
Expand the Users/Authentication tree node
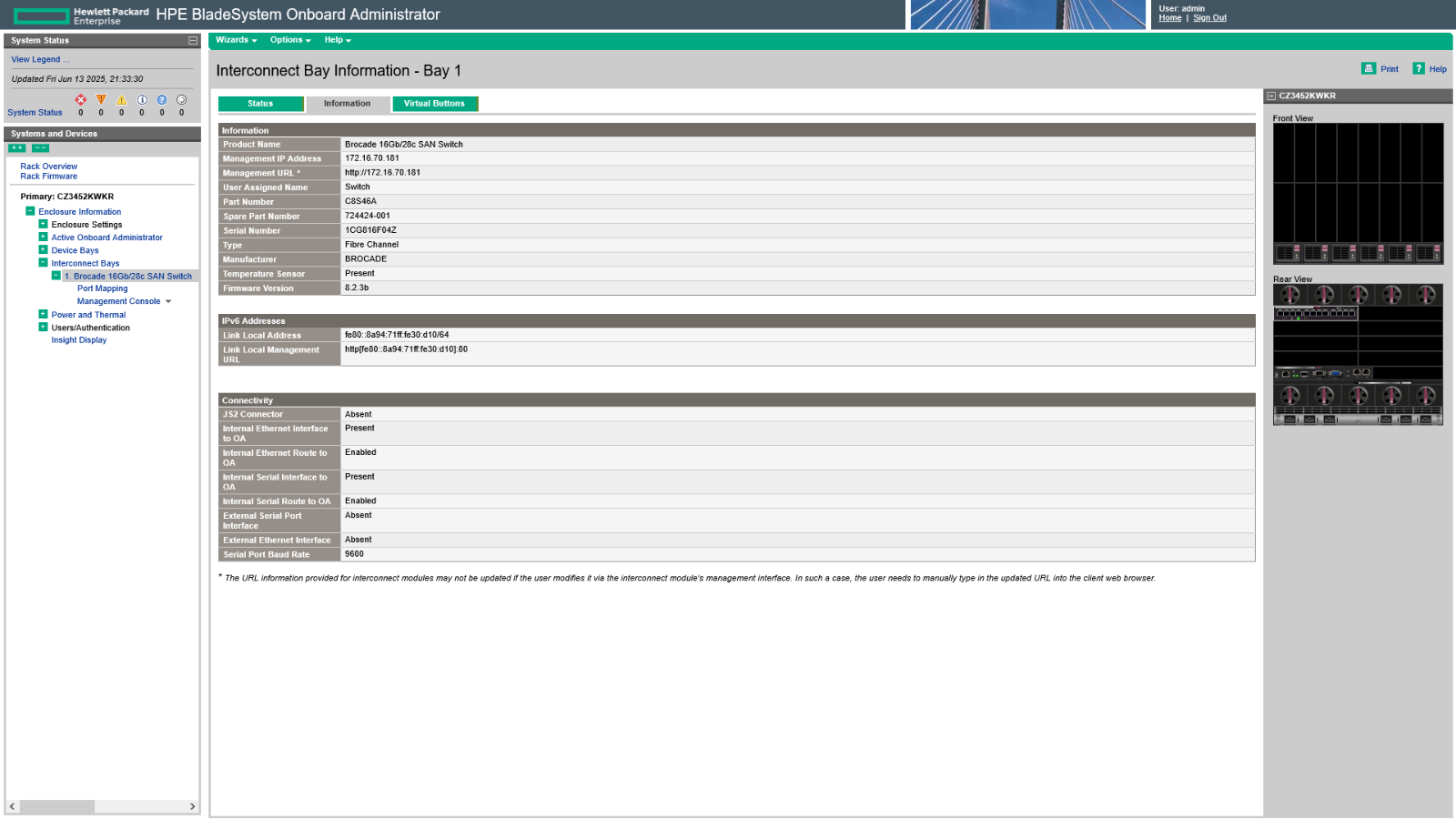(x=43, y=327)
